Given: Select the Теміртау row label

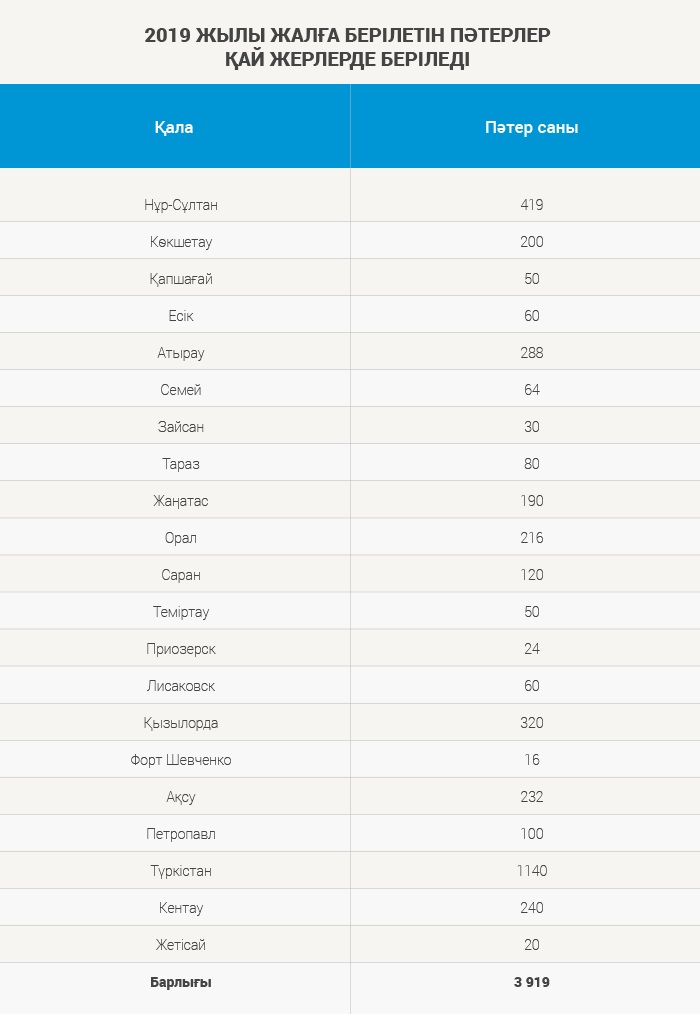Looking at the screenshot, I should [x=180, y=612].
